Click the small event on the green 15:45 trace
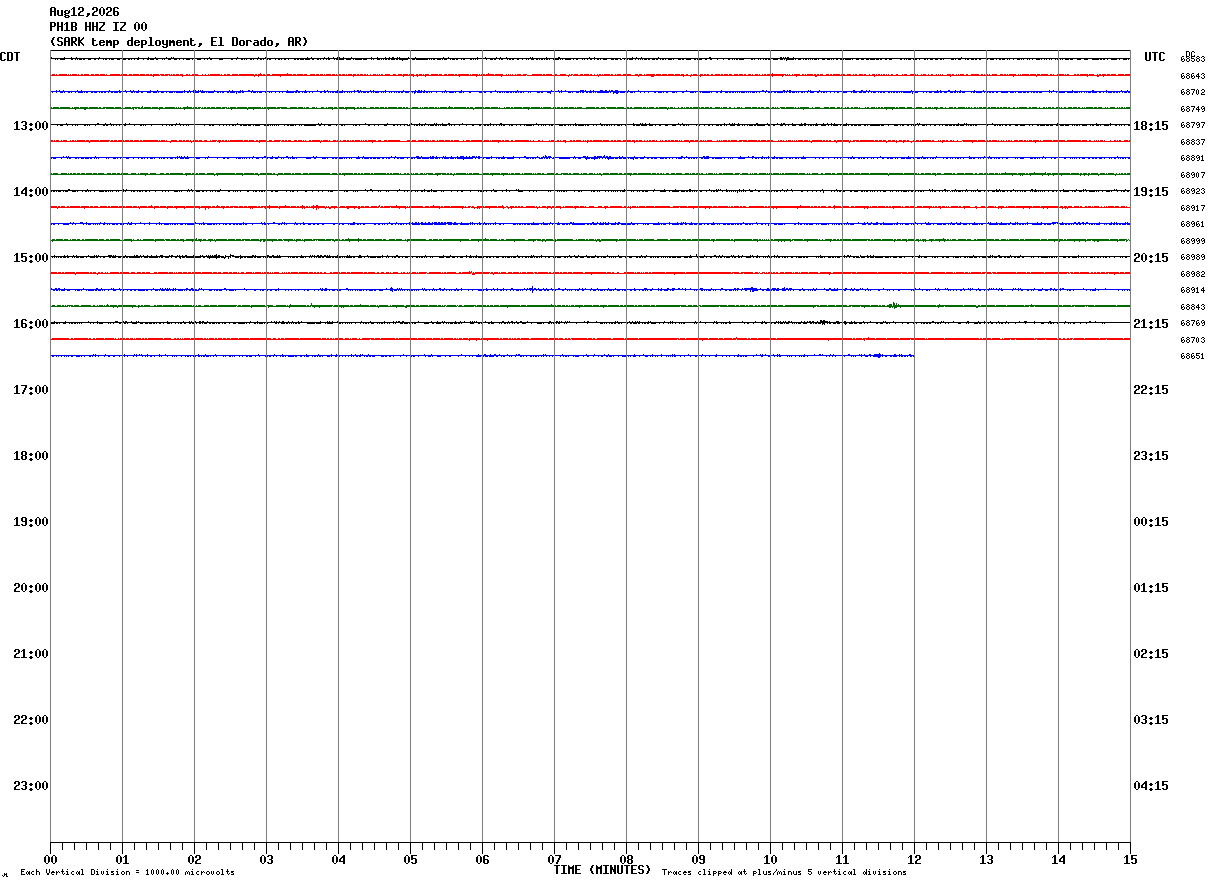Image resolution: width=1210 pixels, height=886 pixels. [x=894, y=305]
